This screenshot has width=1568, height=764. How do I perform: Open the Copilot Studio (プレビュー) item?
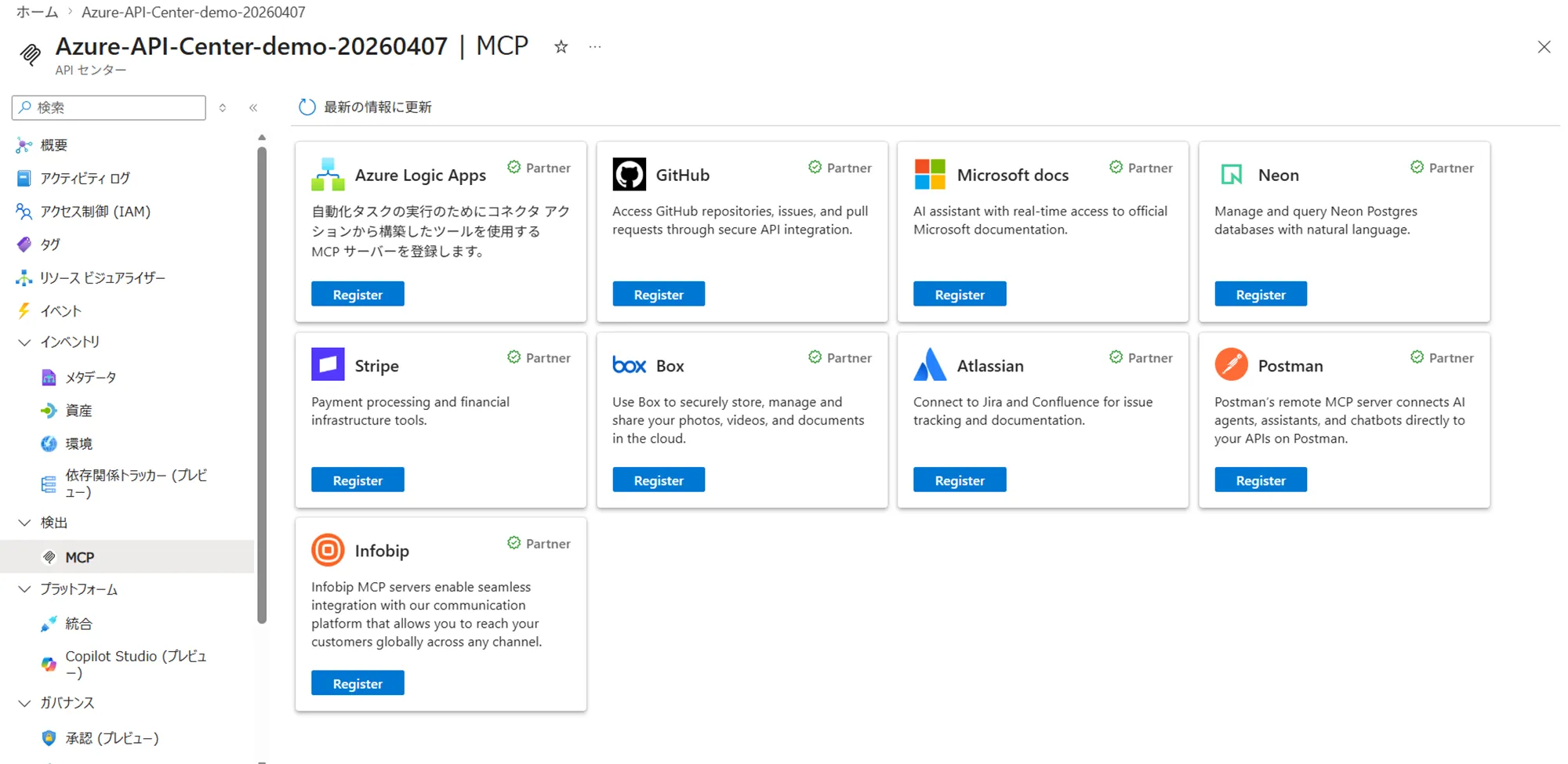135,664
